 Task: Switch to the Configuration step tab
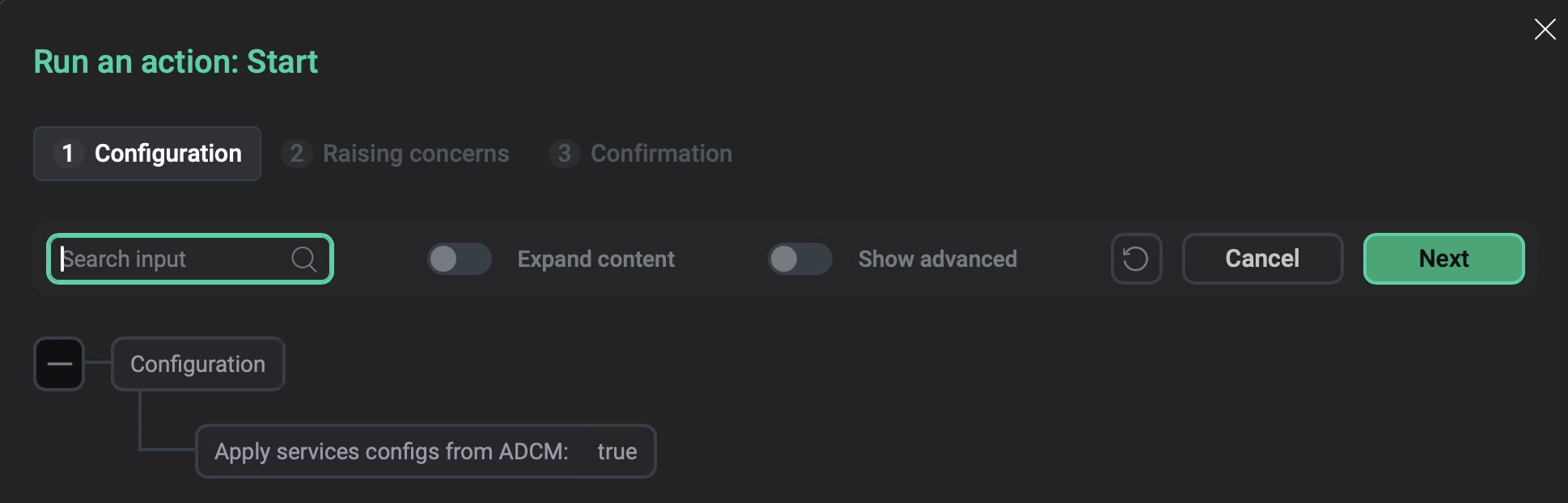pyautogui.click(x=167, y=154)
